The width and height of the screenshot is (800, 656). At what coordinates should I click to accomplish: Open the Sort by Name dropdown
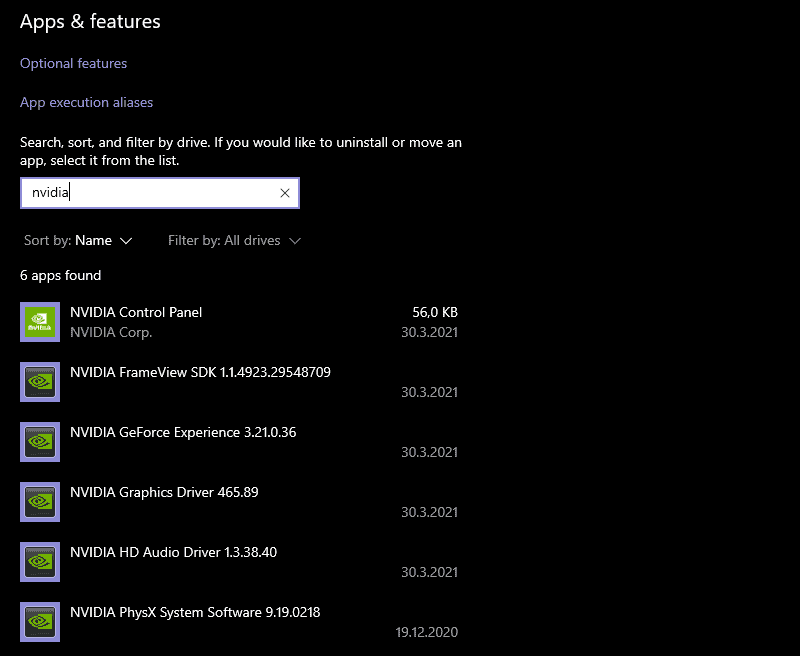point(78,240)
